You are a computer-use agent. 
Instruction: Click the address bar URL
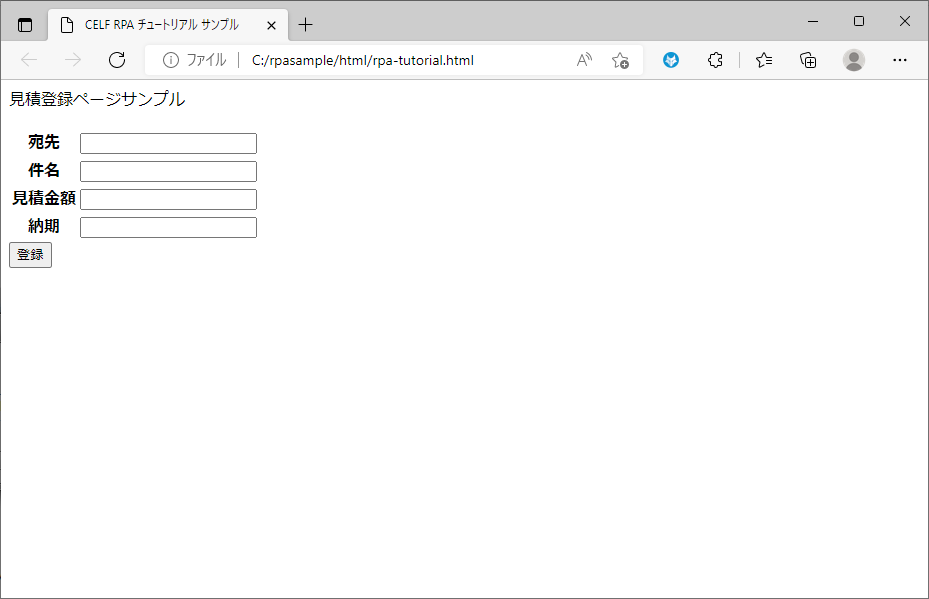(362, 60)
